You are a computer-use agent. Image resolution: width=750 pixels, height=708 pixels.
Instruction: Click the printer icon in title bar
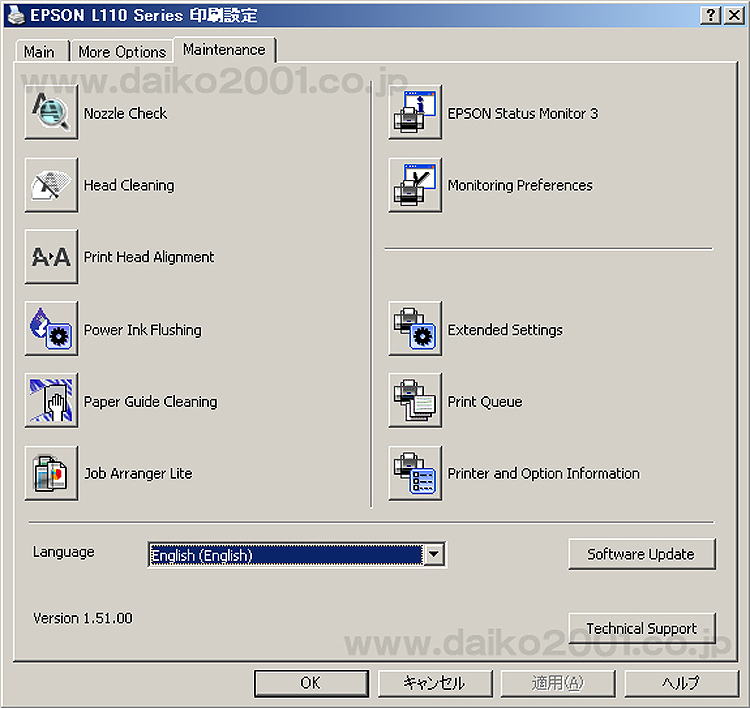(x=16, y=15)
